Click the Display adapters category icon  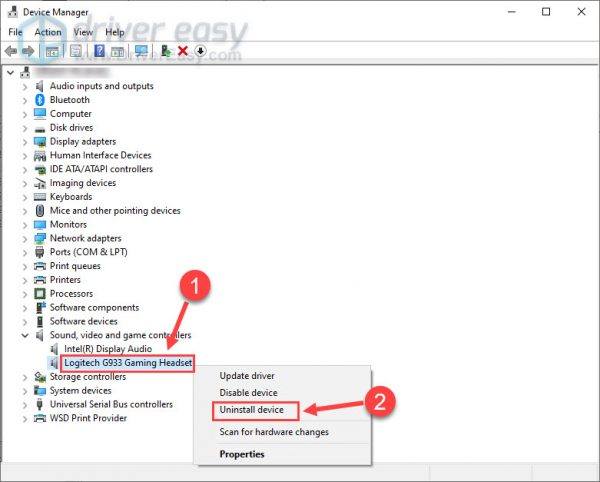click(40, 142)
